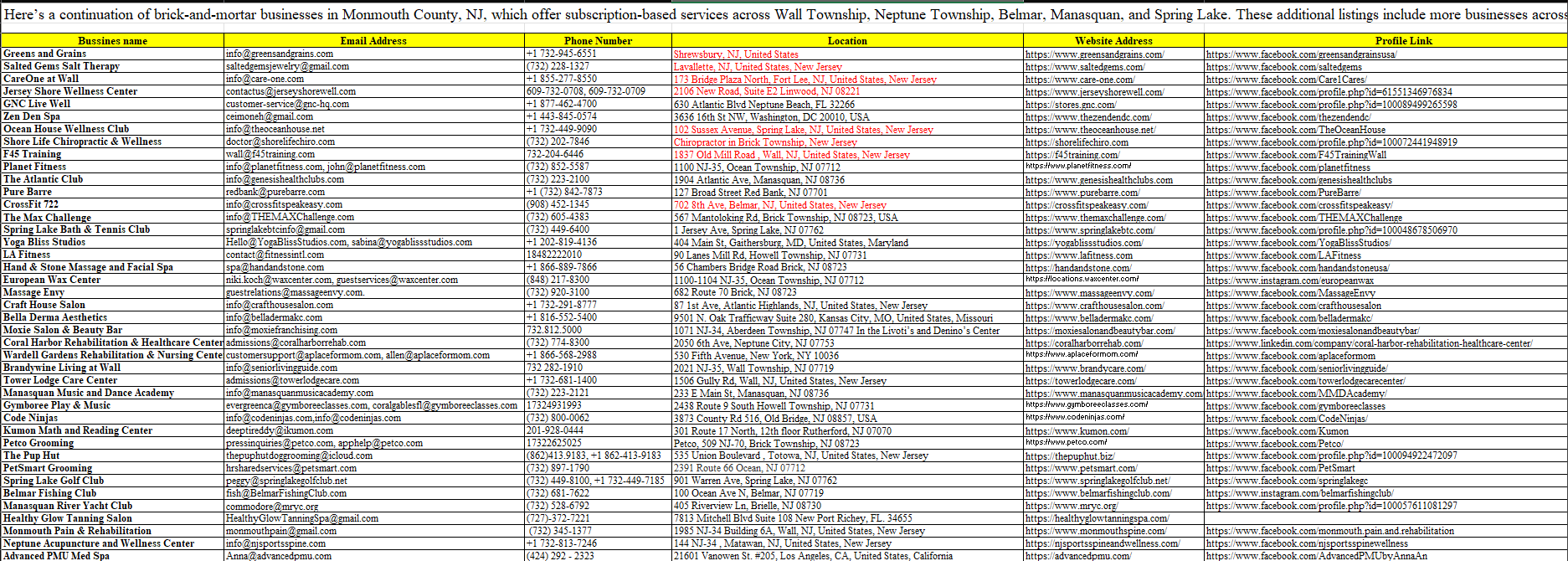Open the brandycare.com website link
Screen dimensions: 1568x561
click(1086, 368)
